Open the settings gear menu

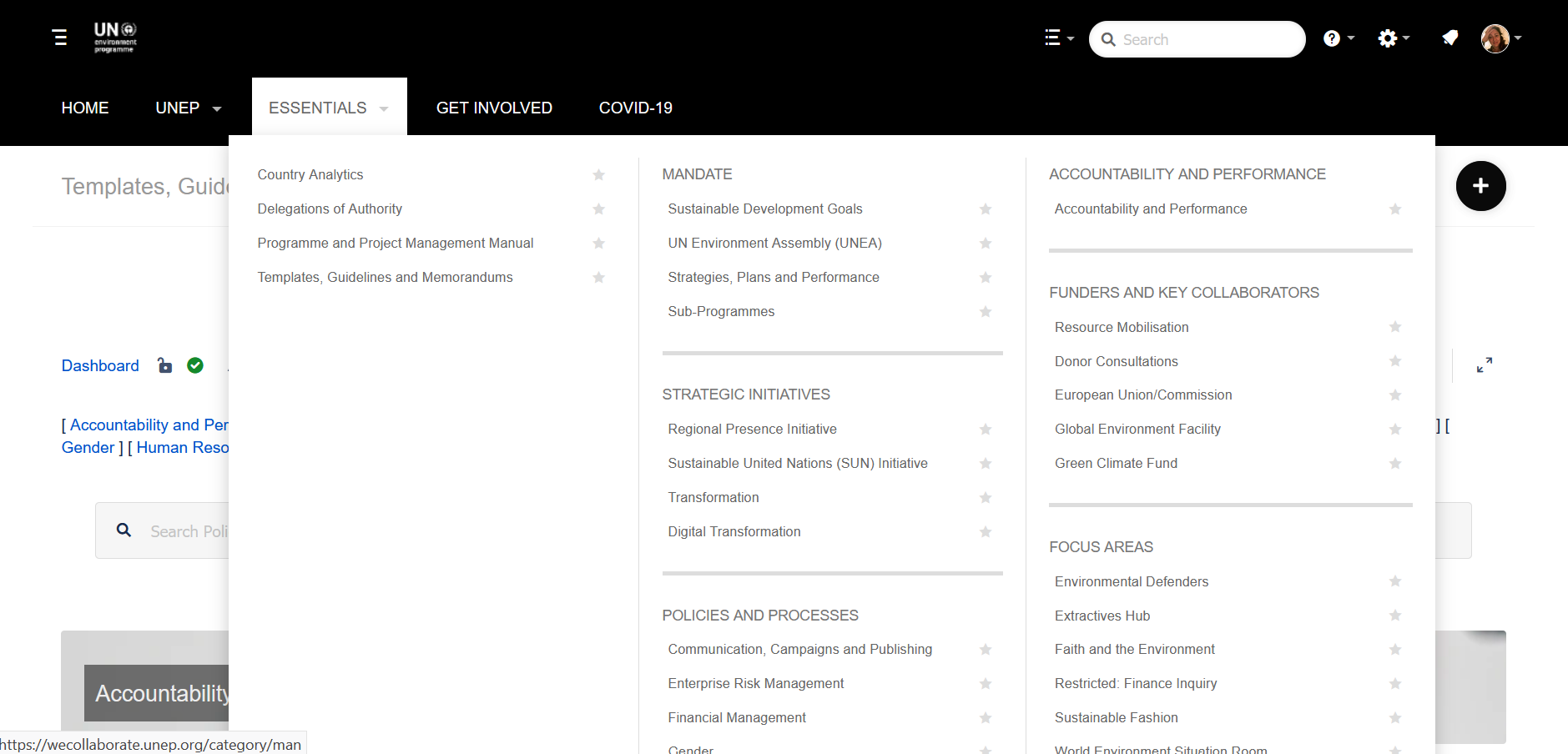click(1394, 38)
